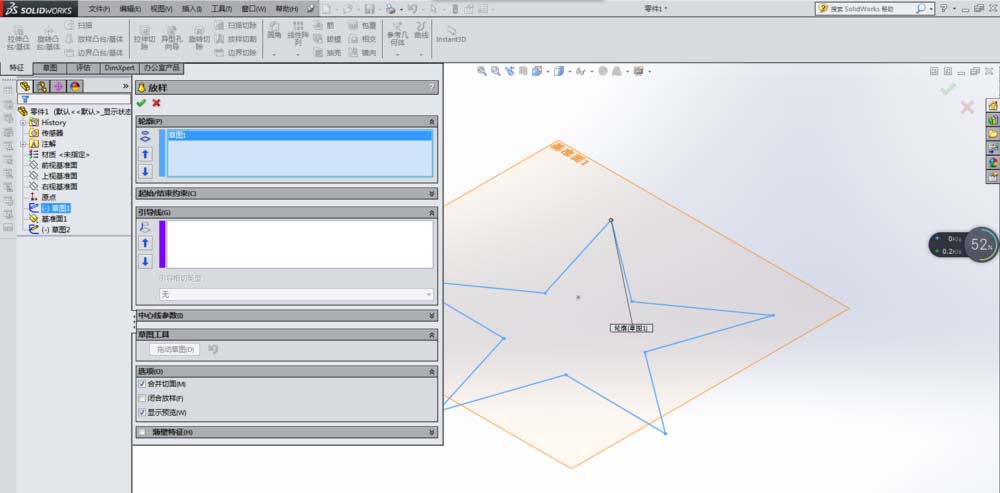Expand panel tabs with the » chevron
1000x493 pixels.
coord(126,85)
